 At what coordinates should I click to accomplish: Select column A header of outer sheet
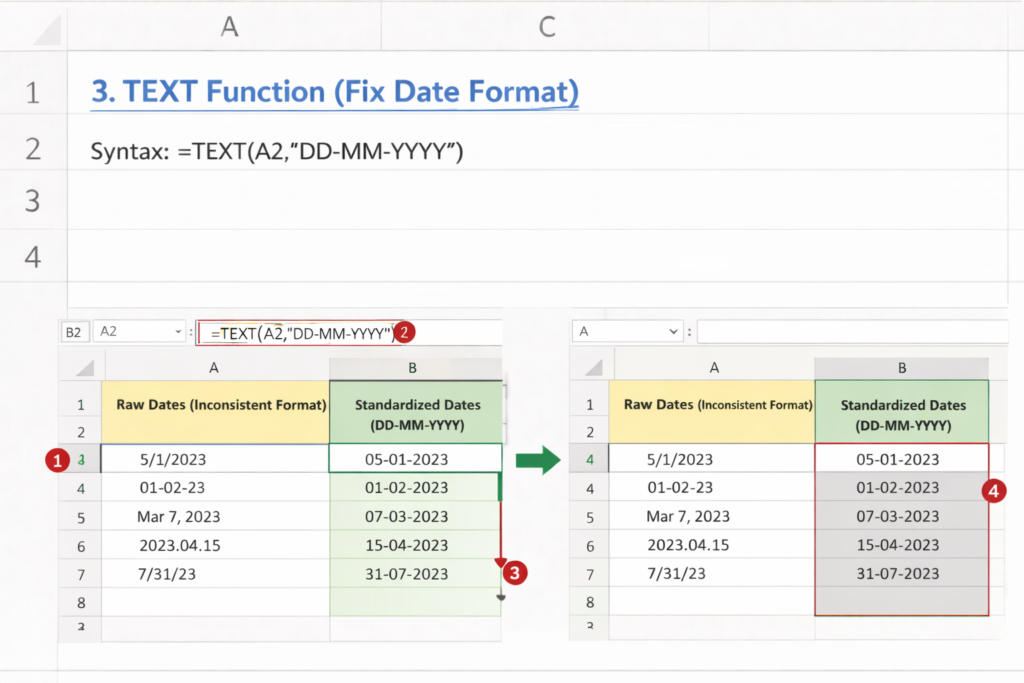click(x=225, y=26)
